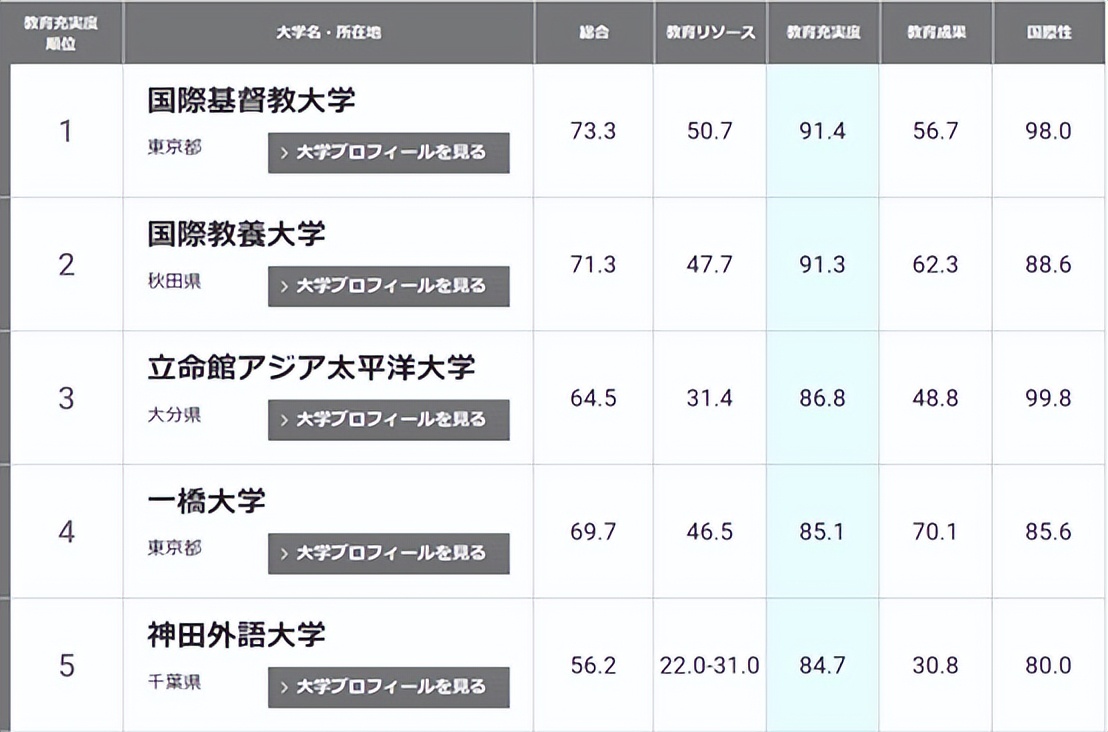Click 立命館アジア太平洋大学's profile button
The height and width of the screenshot is (732, 1108).
(388, 420)
